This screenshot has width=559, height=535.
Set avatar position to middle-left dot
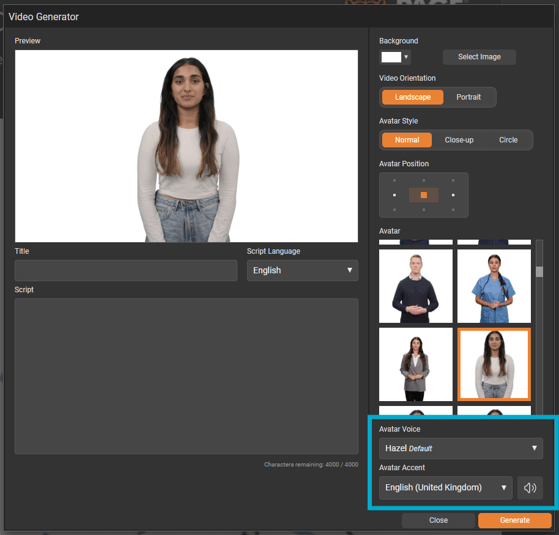pos(394,195)
